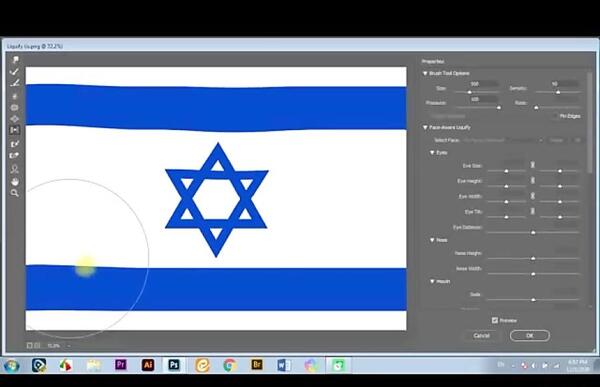Click the Nose Height slider
The image size is (600, 387).
click(533, 259)
